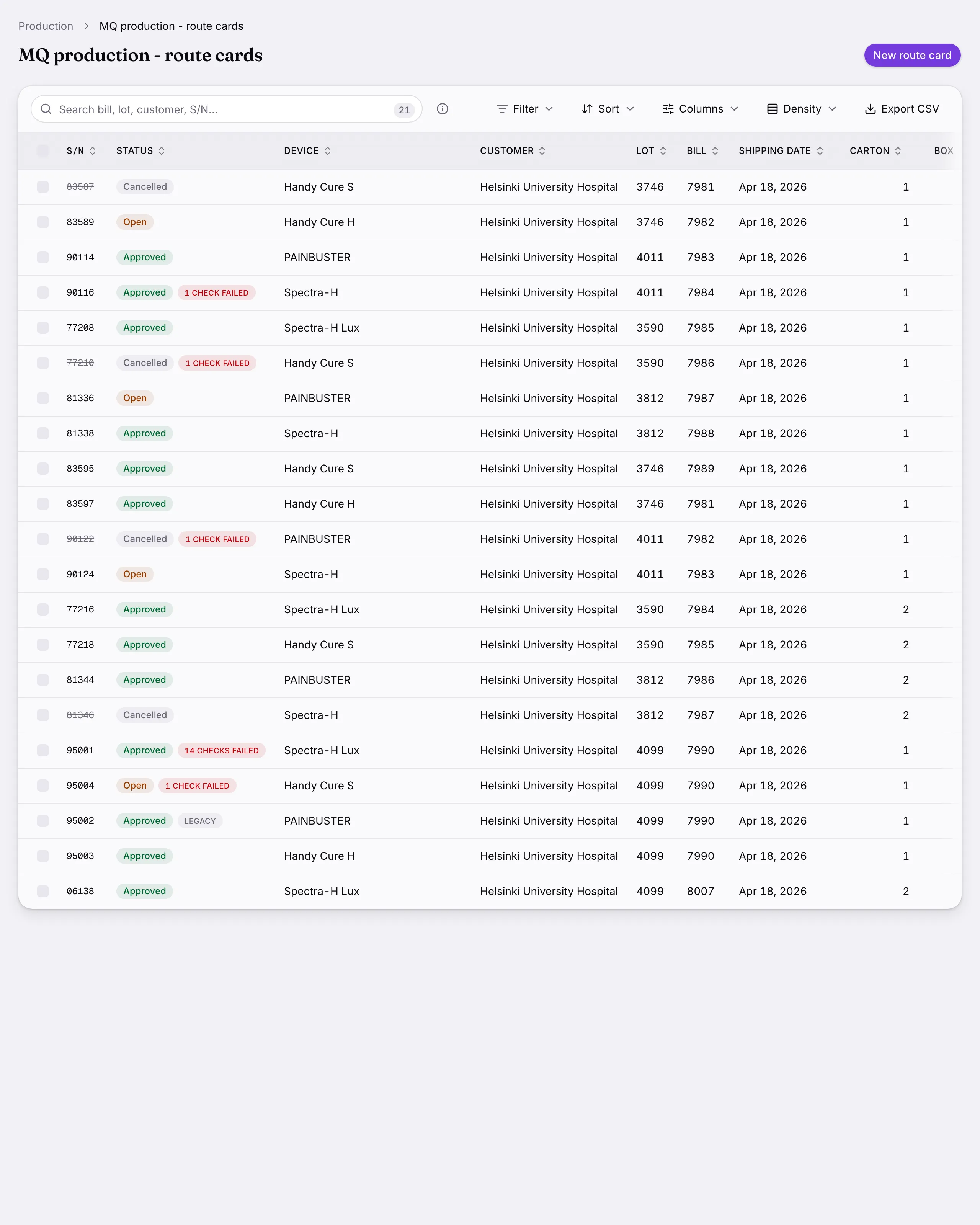
Task: Click bill number 8007
Action: [701, 892]
